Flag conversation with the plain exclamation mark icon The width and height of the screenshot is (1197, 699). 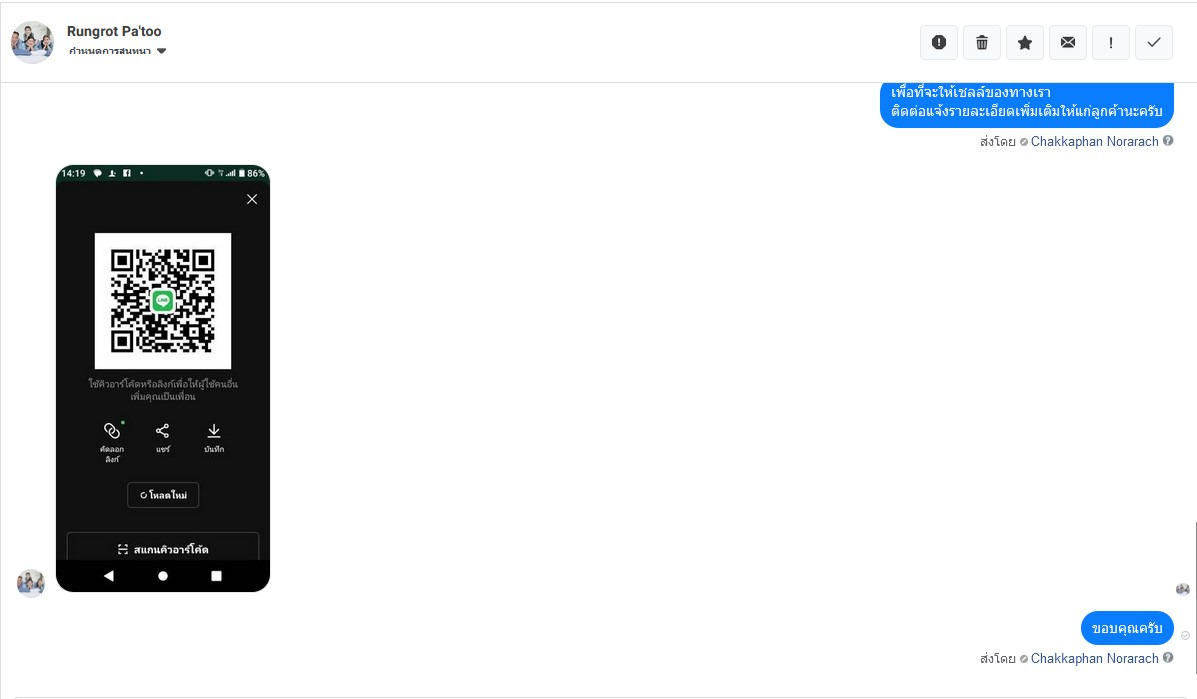(1111, 42)
